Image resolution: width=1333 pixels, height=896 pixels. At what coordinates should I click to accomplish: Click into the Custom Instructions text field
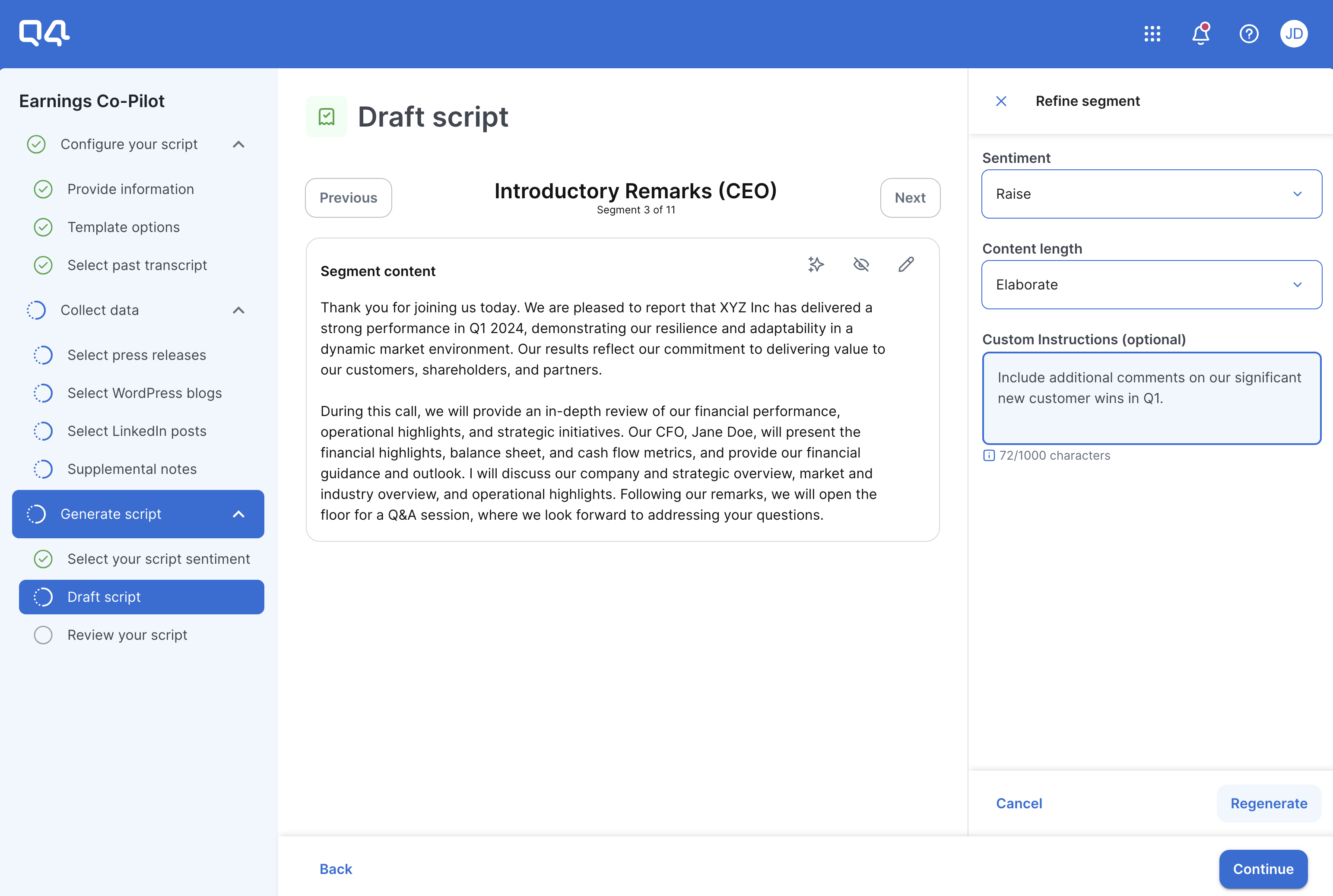click(1151, 398)
